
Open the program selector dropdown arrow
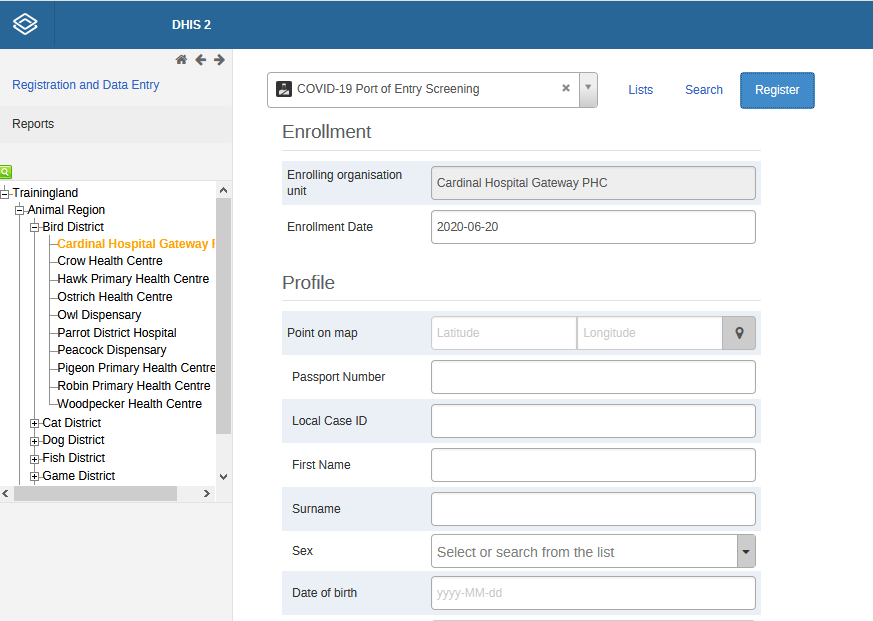click(588, 89)
